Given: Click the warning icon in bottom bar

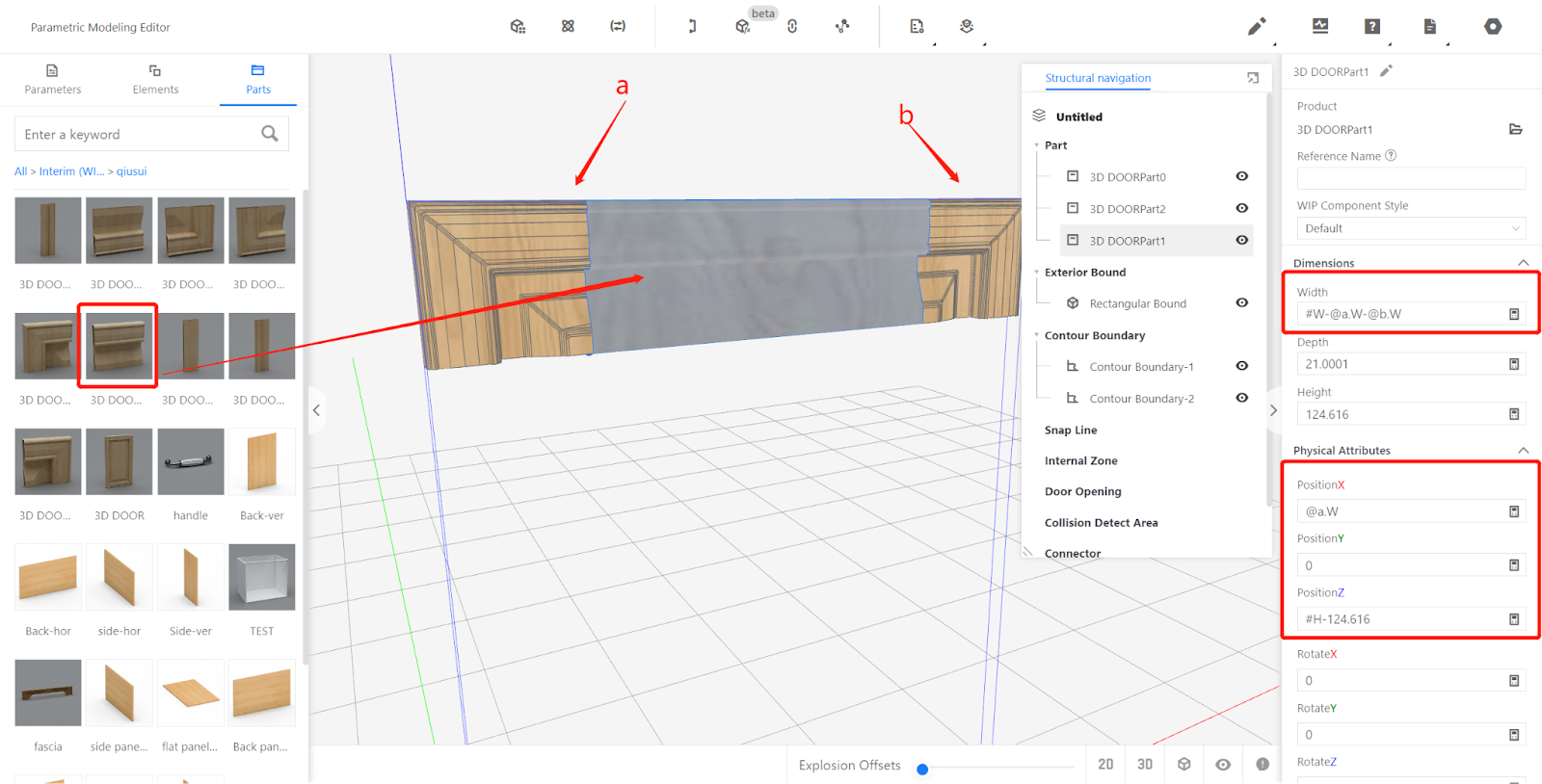Looking at the screenshot, I should click(1263, 764).
